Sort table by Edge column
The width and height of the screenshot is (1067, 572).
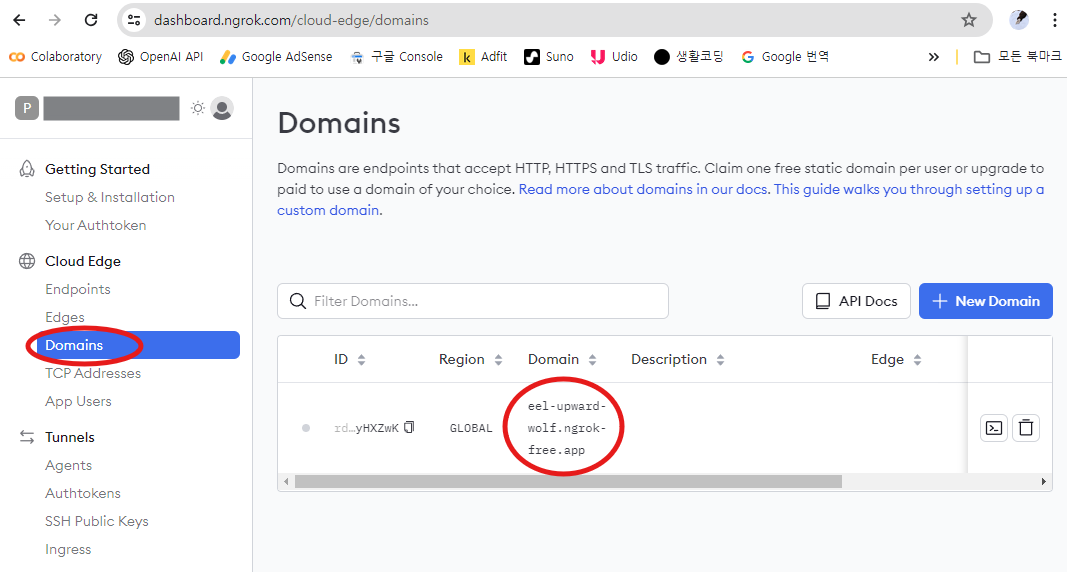(896, 359)
